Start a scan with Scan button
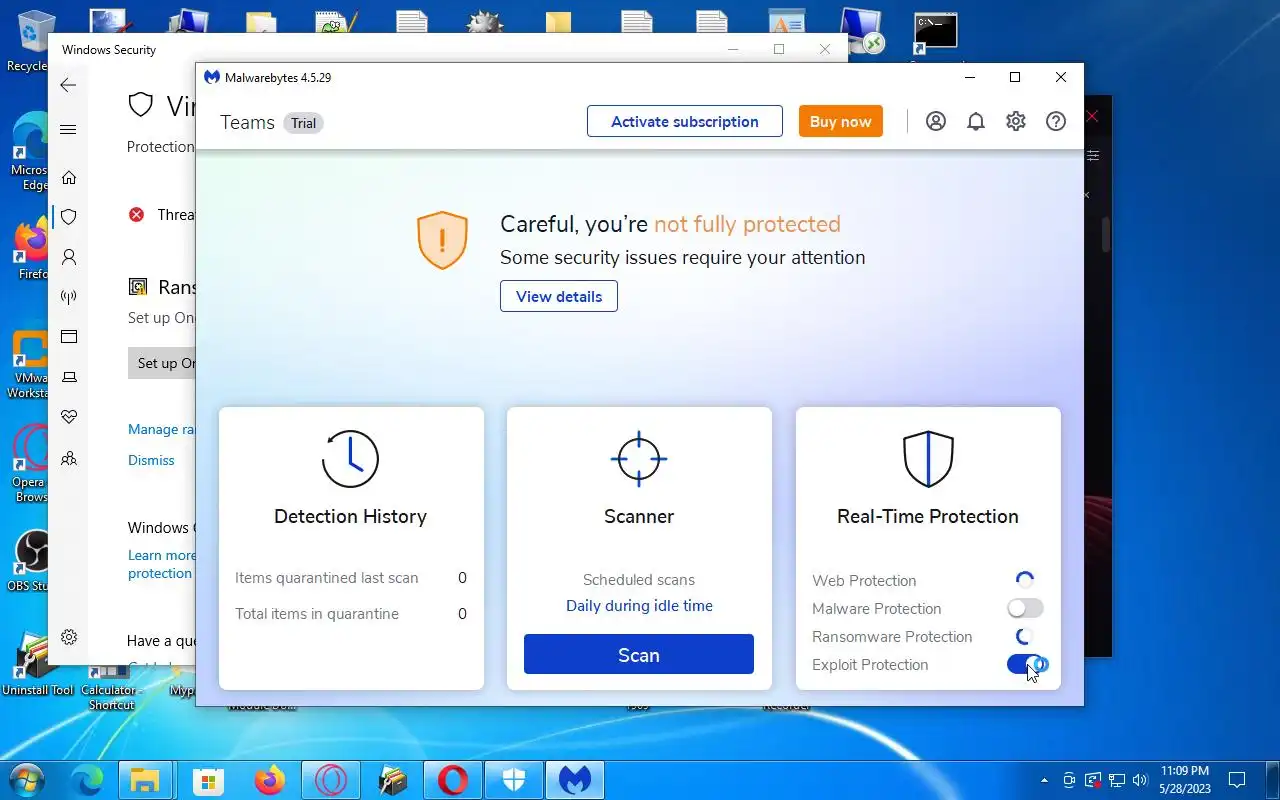 [639, 655]
